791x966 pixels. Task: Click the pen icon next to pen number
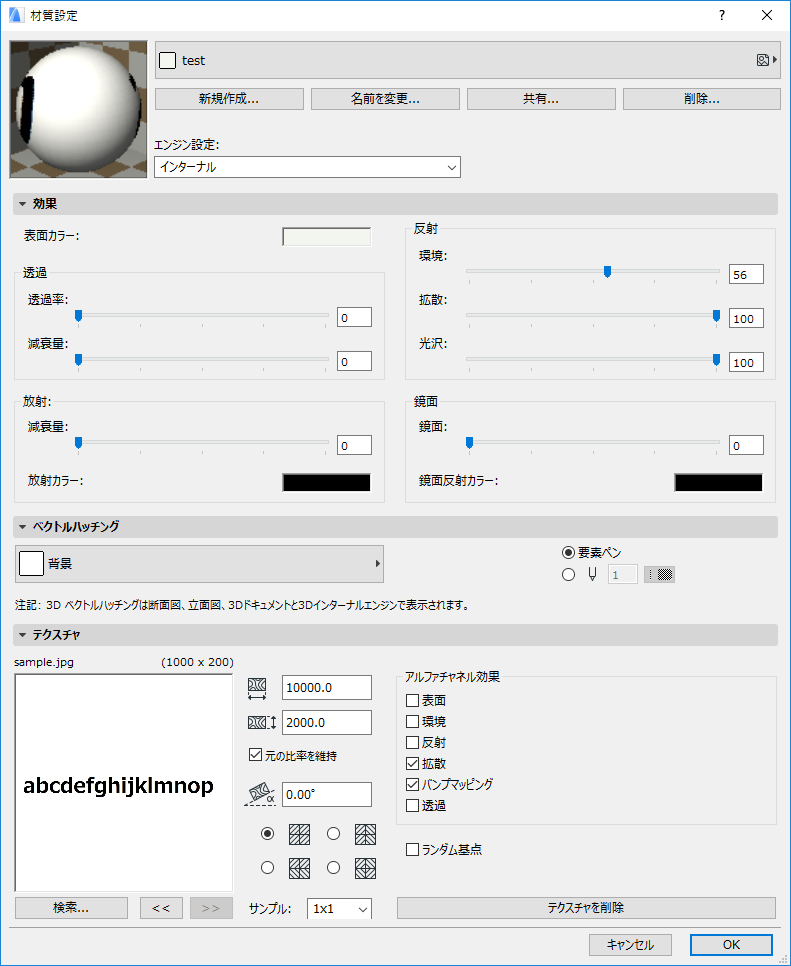pyautogui.click(x=592, y=575)
